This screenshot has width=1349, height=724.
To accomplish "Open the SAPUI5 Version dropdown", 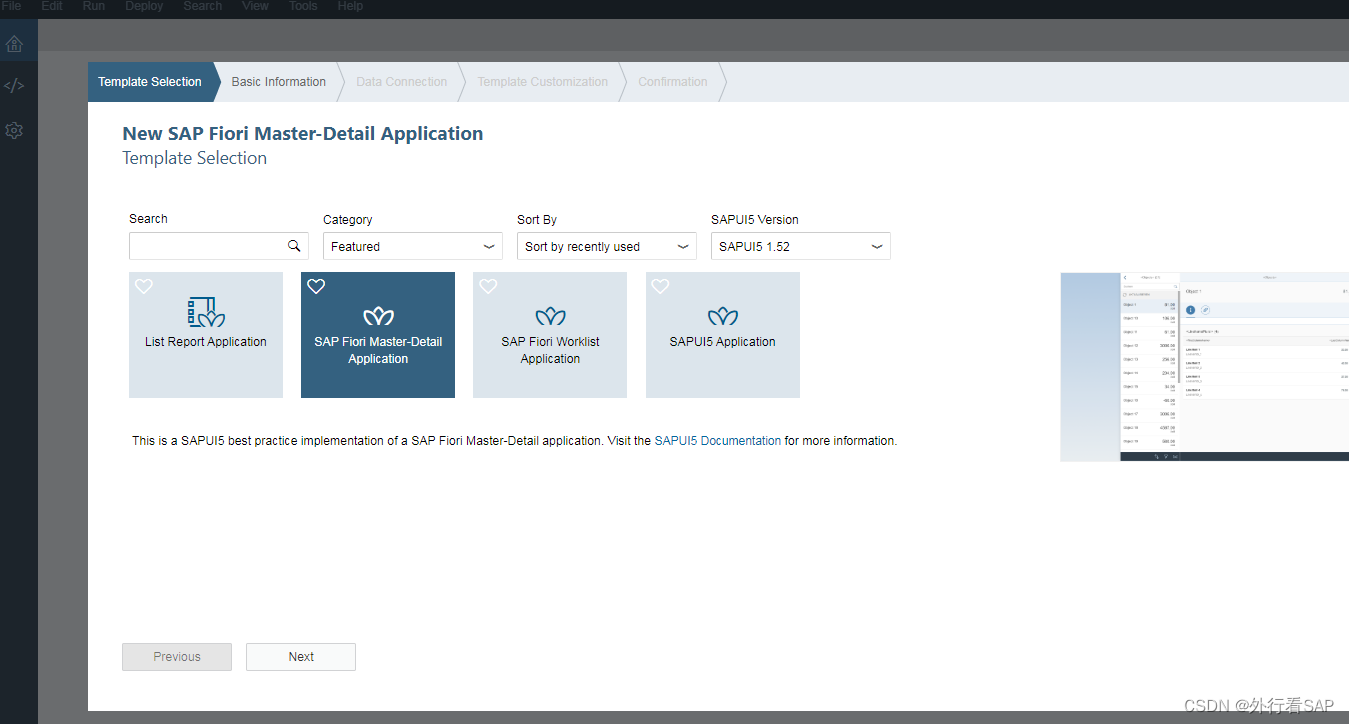I will pyautogui.click(x=801, y=246).
